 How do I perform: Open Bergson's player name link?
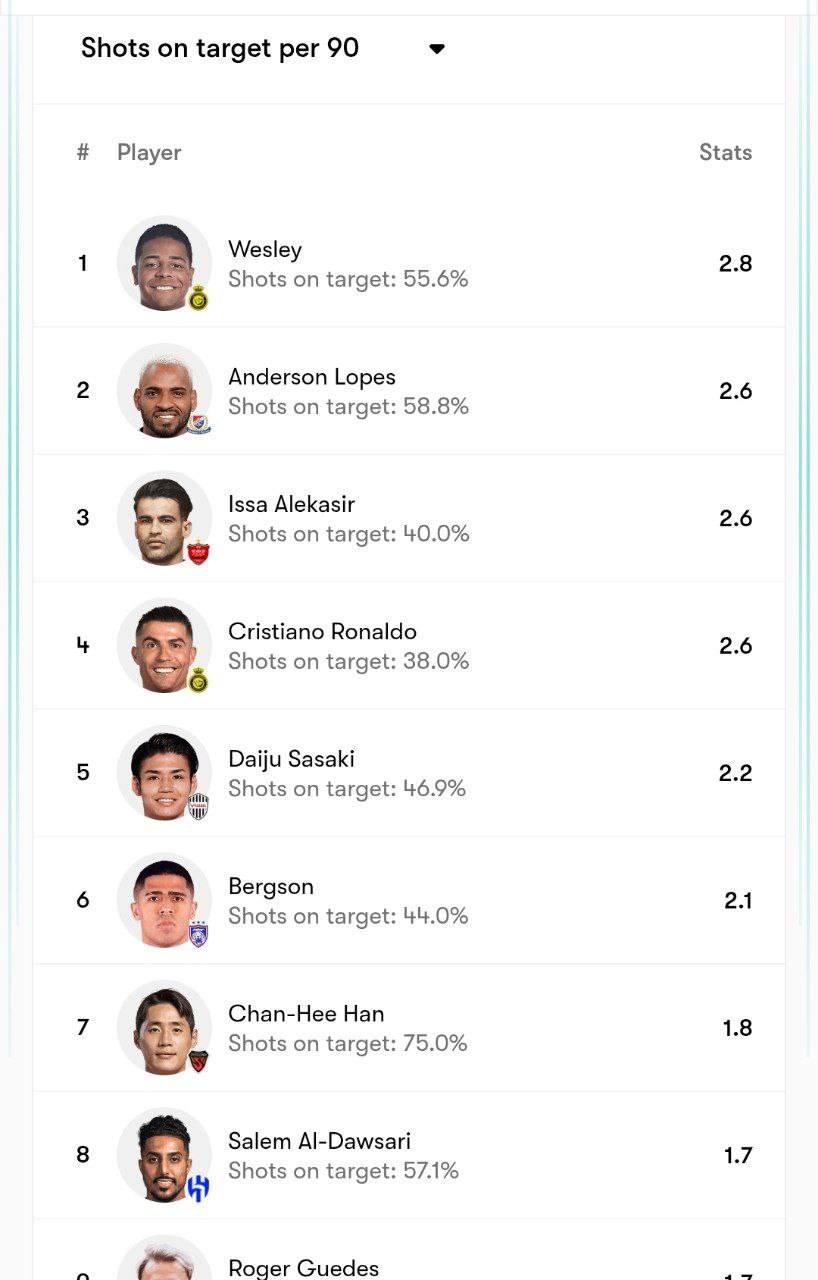pos(271,886)
